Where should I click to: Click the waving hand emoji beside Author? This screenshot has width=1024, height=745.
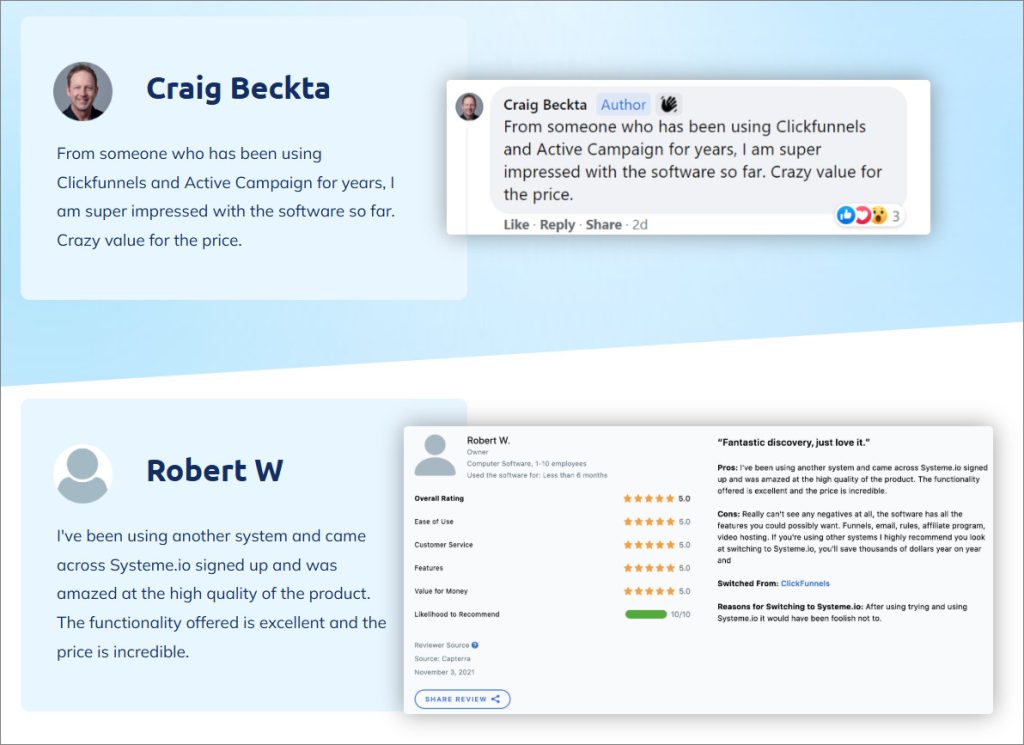[x=667, y=104]
